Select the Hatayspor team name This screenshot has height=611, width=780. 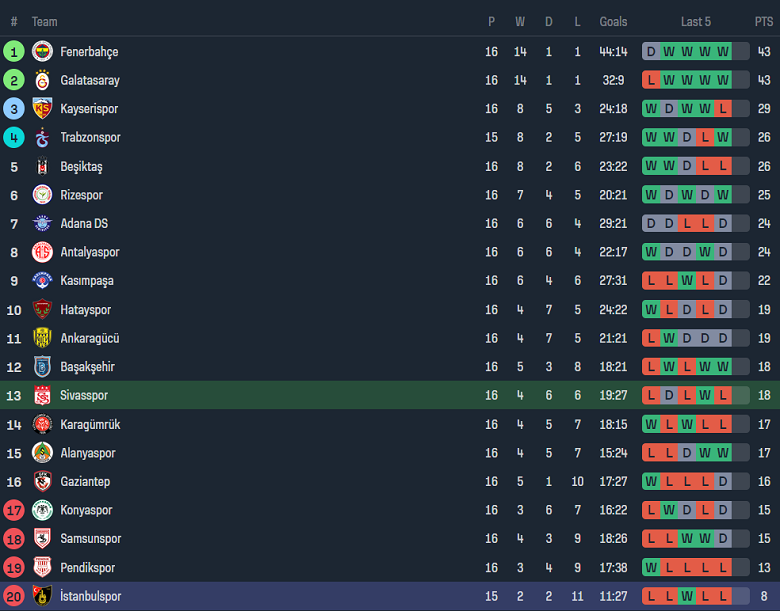(85, 310)
